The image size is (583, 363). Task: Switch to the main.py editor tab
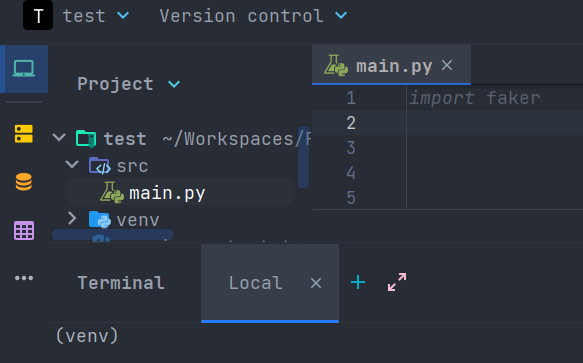[x=392, y=65]
